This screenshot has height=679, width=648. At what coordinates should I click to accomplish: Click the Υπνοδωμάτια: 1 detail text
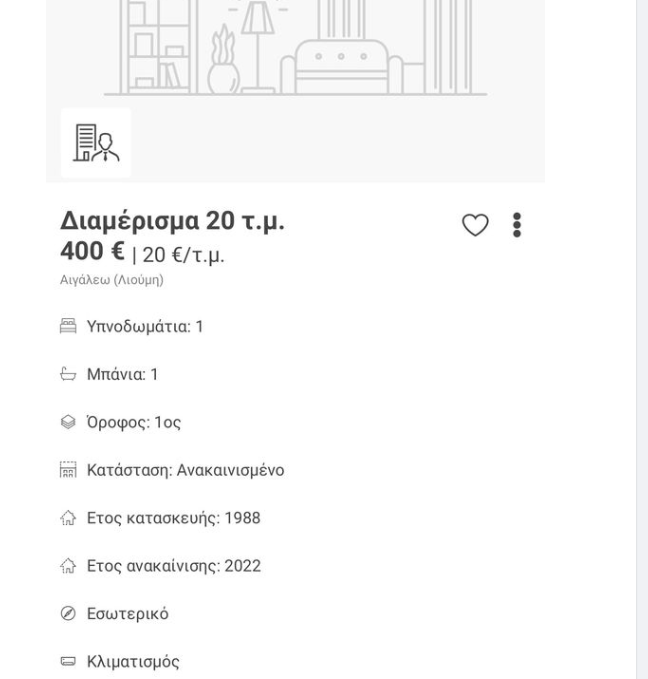click(145, 326)
